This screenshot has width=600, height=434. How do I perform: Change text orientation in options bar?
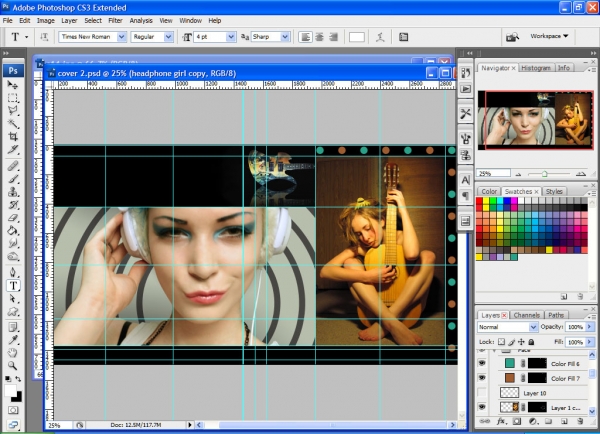(44, 37)
